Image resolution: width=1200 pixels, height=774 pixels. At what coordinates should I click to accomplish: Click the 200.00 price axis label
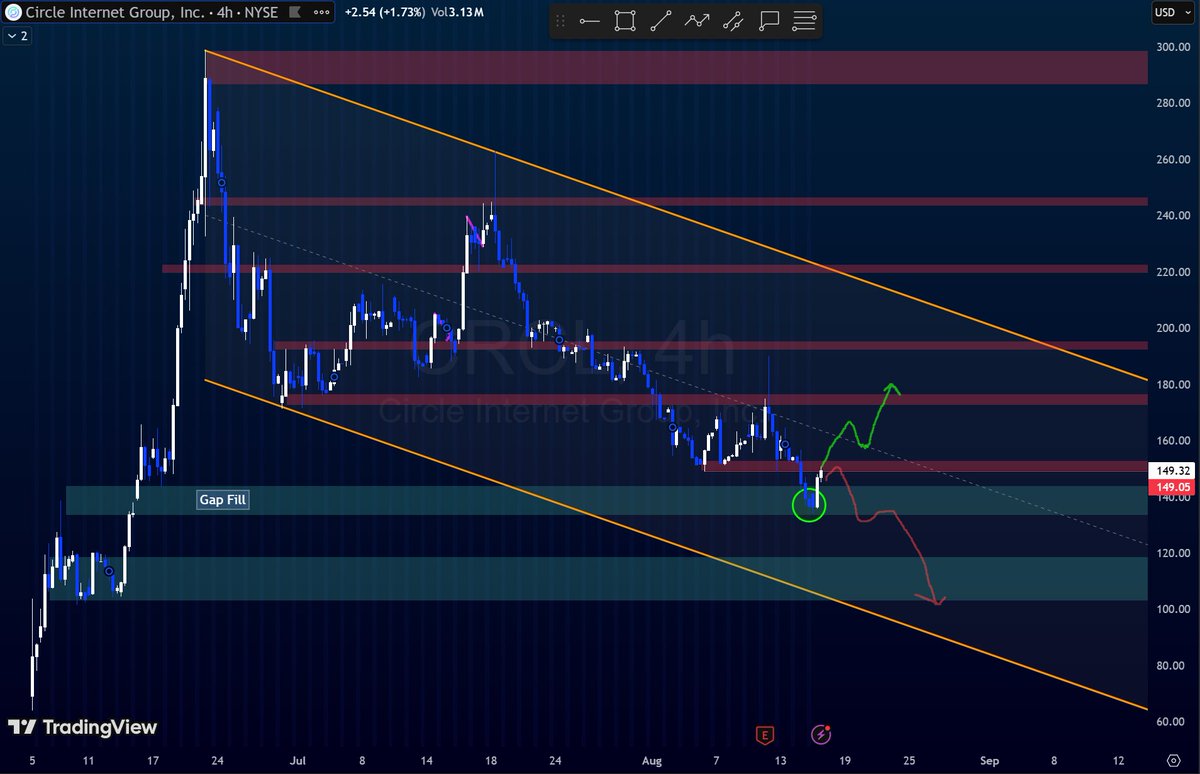click(x=1173, y=328)
